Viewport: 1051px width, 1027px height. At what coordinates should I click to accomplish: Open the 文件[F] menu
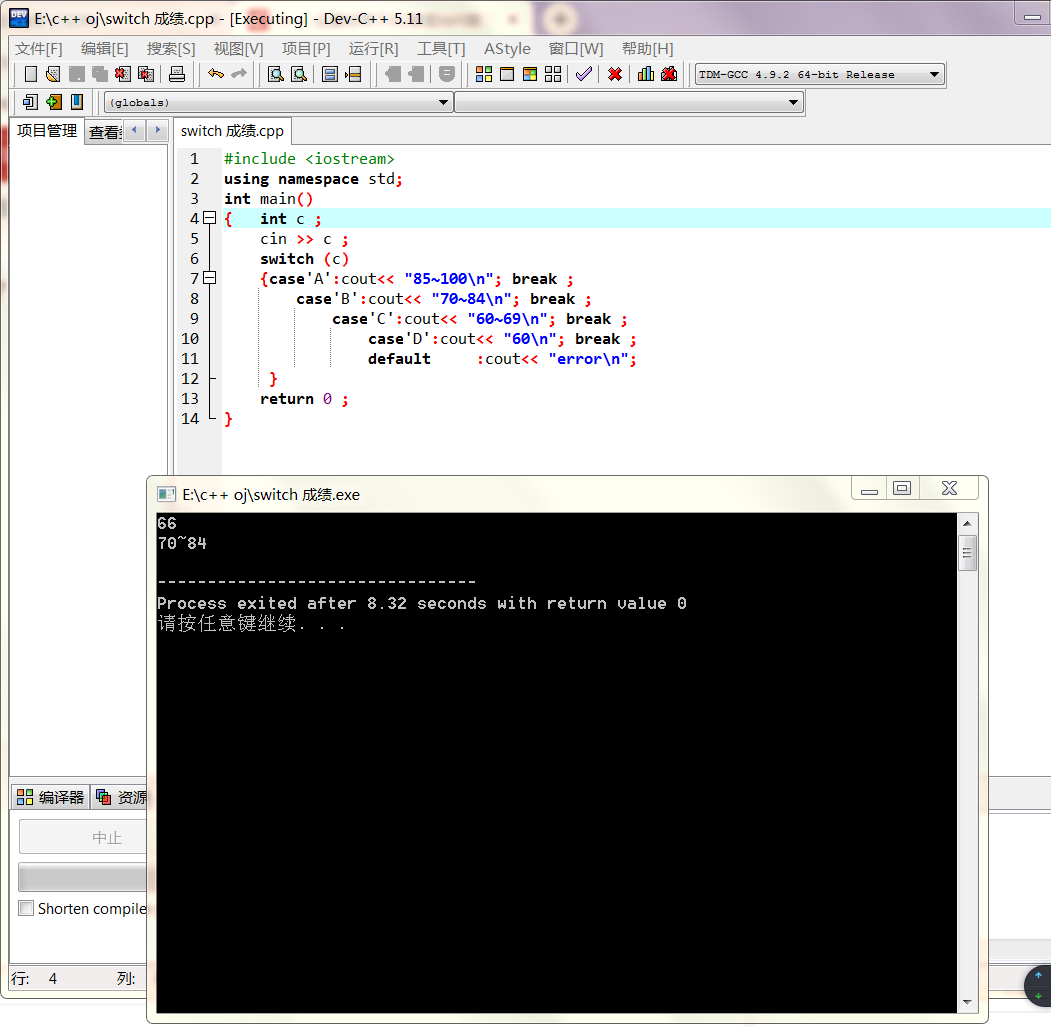[x=39, y=49]
